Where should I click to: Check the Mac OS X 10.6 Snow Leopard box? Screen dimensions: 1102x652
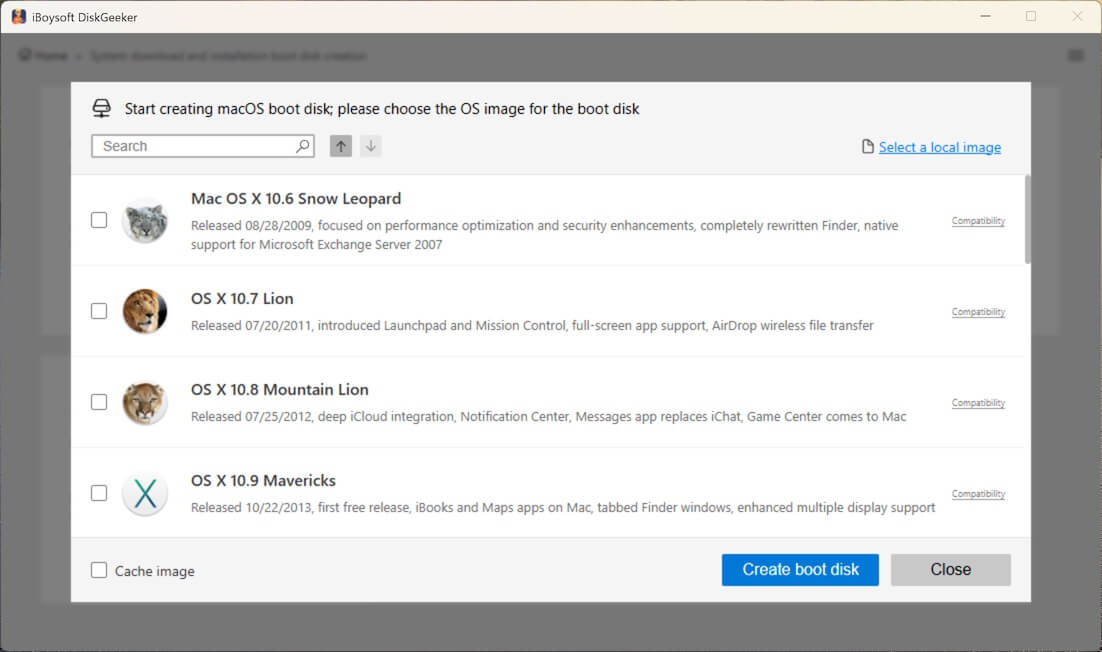(99, 220)
